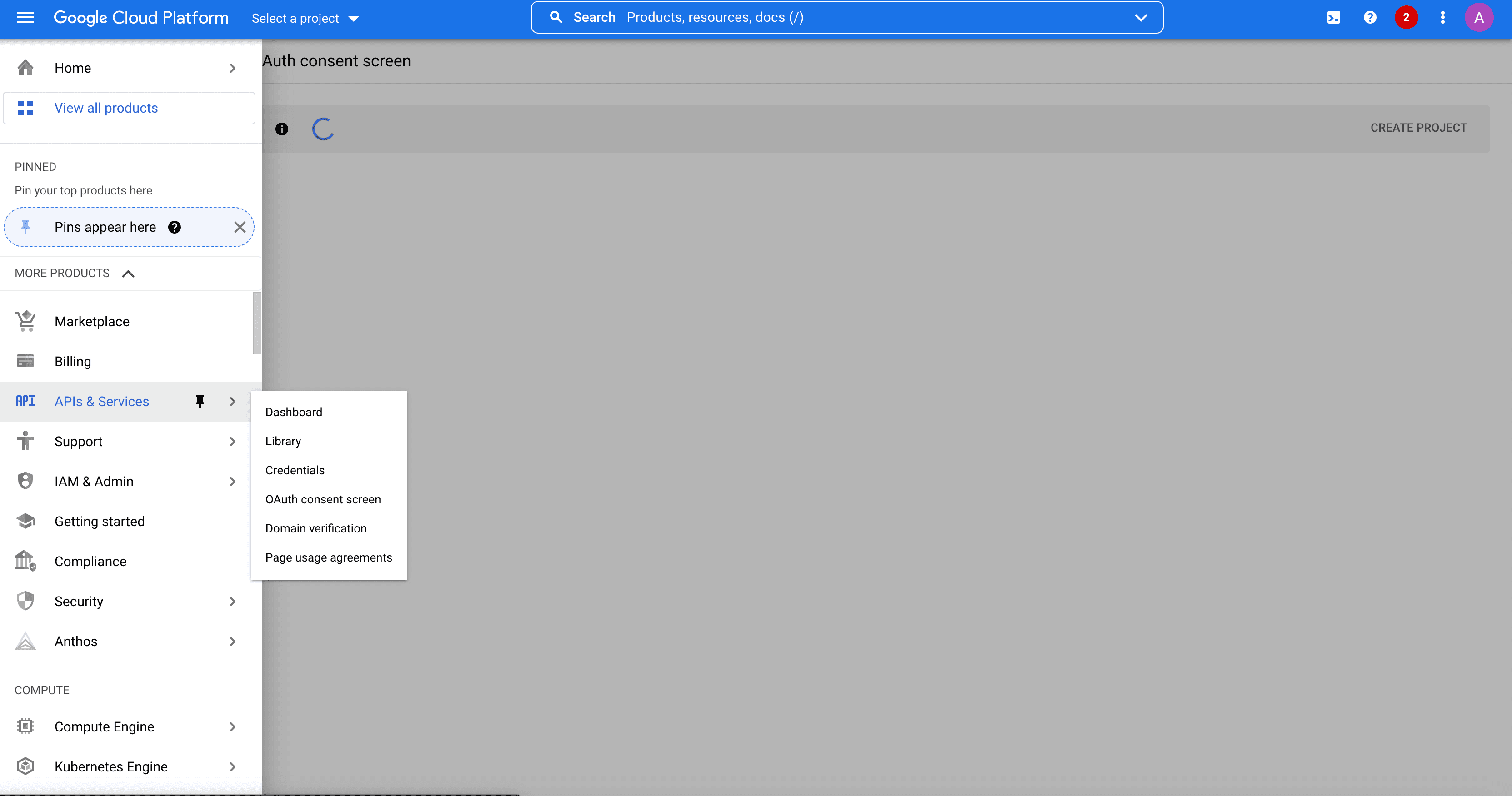Click the Kubernetes Engine icon
The height and width of the screenshot is (796, 1512).
tap(26, 766)
